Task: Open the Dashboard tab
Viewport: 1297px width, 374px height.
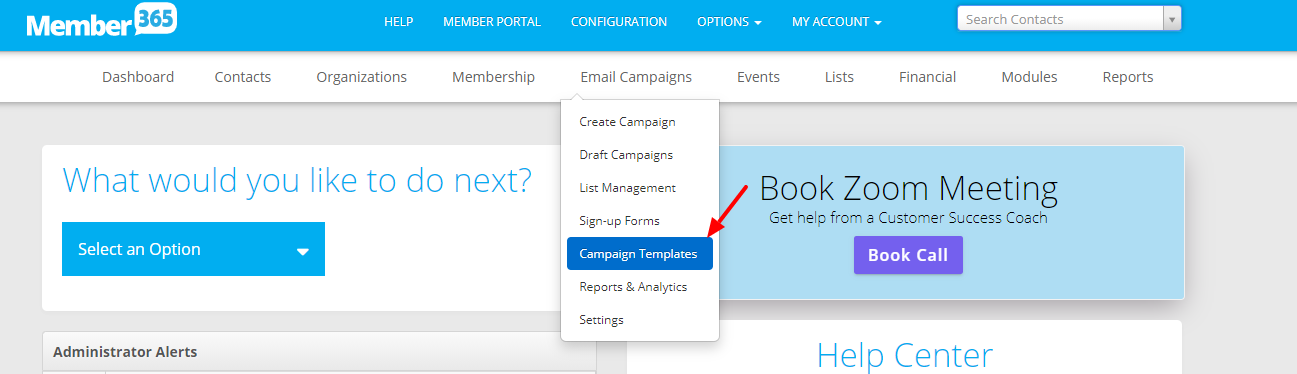Action: pyautogui.click(x=138, y=77)
